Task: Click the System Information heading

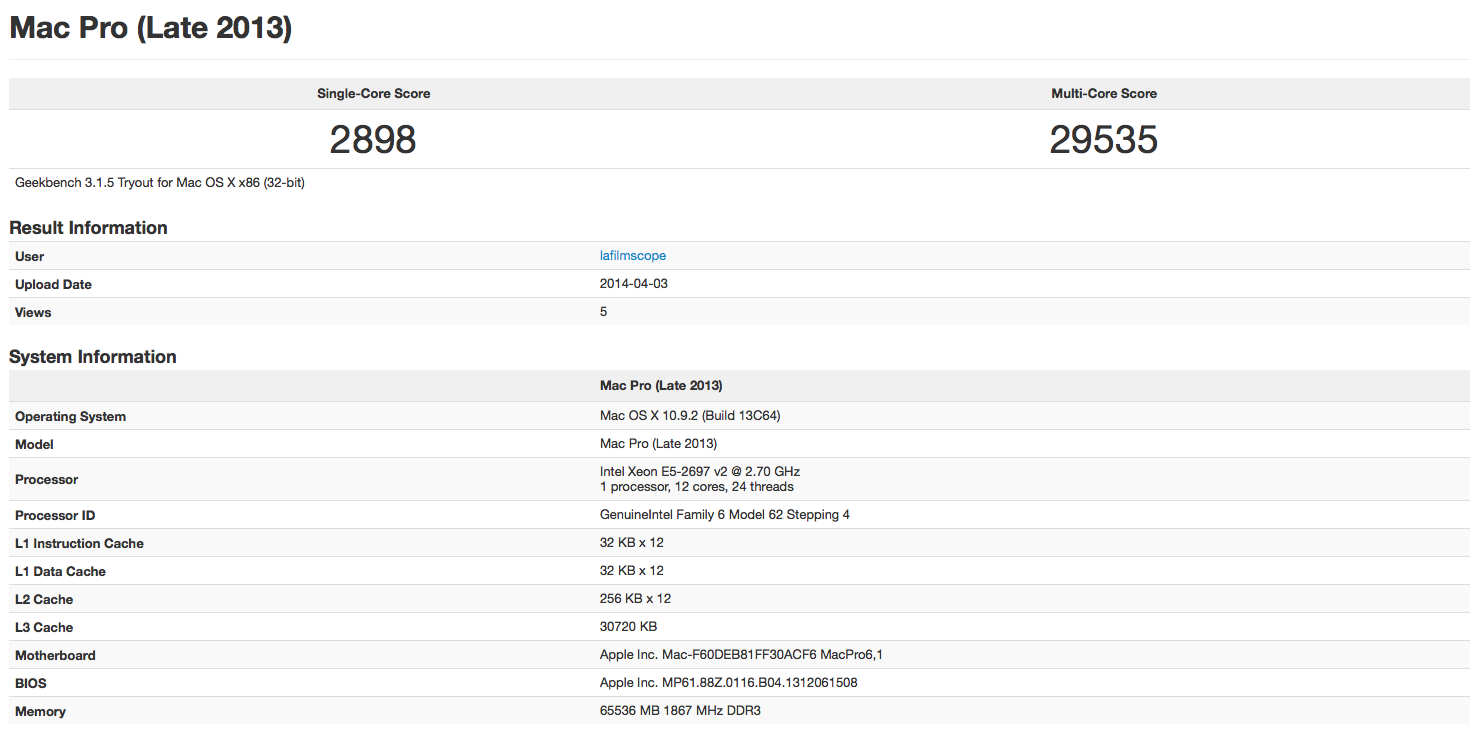Action: pos(93,357)
